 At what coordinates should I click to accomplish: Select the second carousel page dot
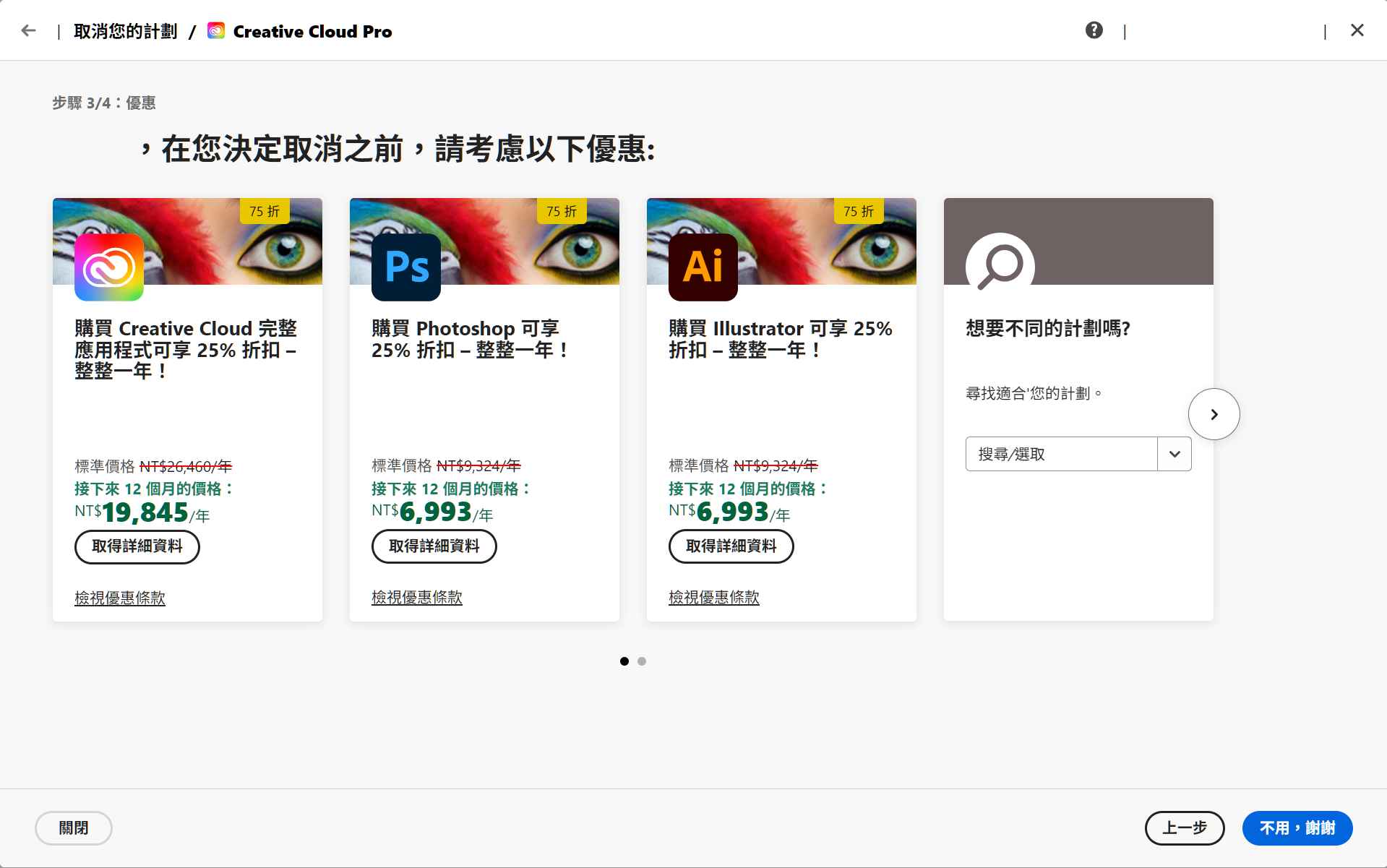pos(642,661)
